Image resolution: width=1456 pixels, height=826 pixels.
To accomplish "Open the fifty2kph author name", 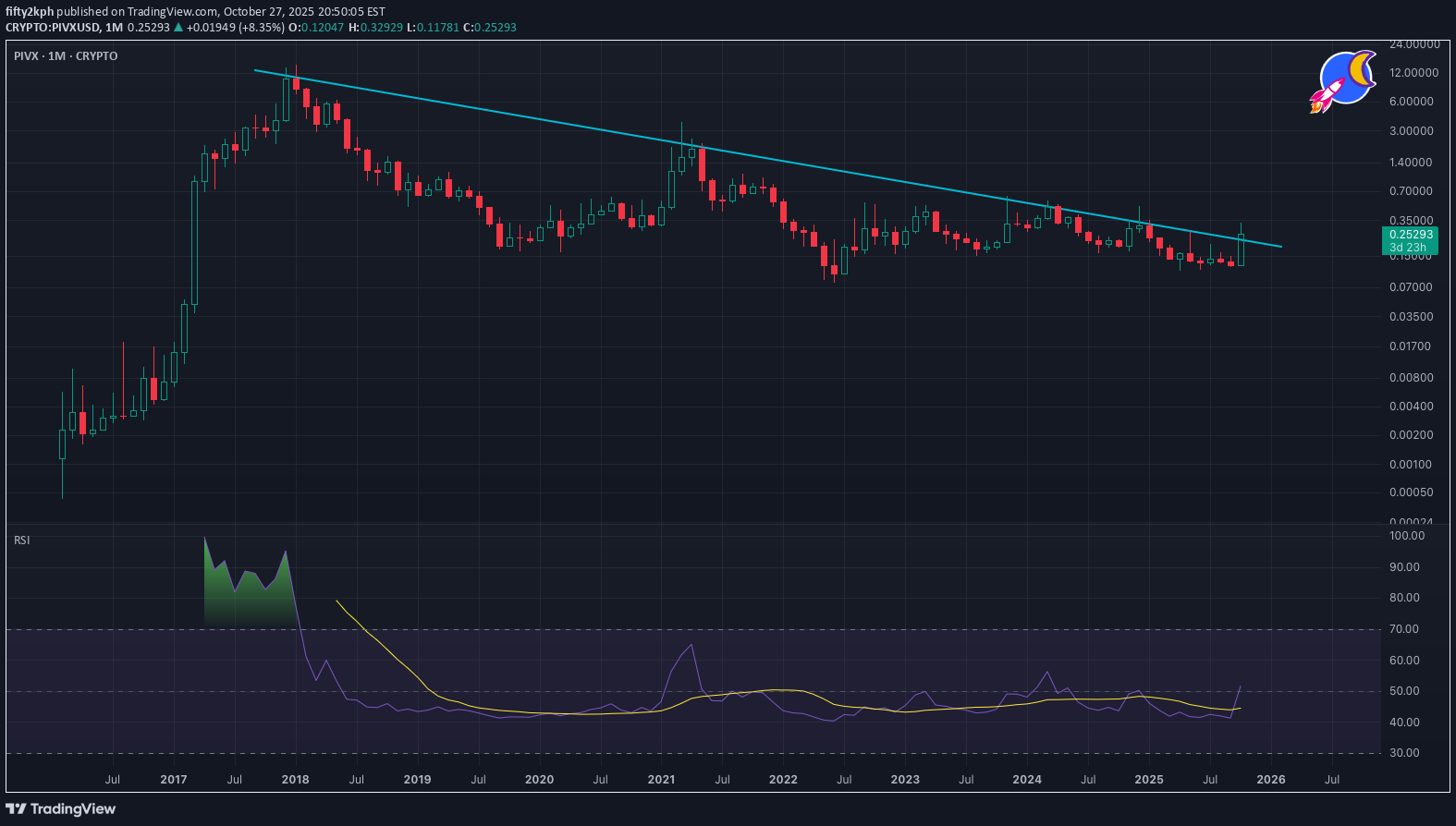I will point(30,12).
